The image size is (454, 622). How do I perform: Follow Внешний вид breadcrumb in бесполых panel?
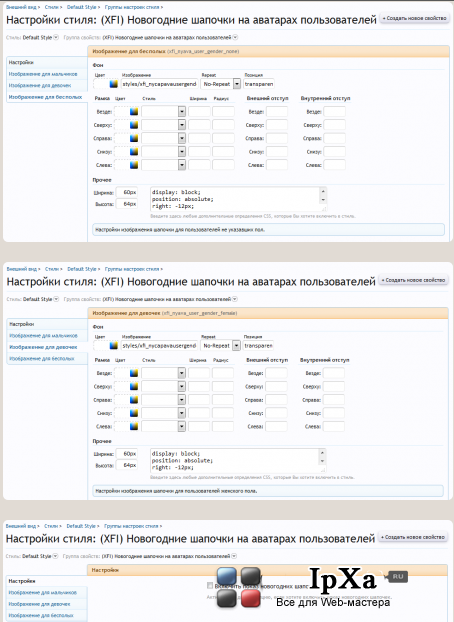21,7
